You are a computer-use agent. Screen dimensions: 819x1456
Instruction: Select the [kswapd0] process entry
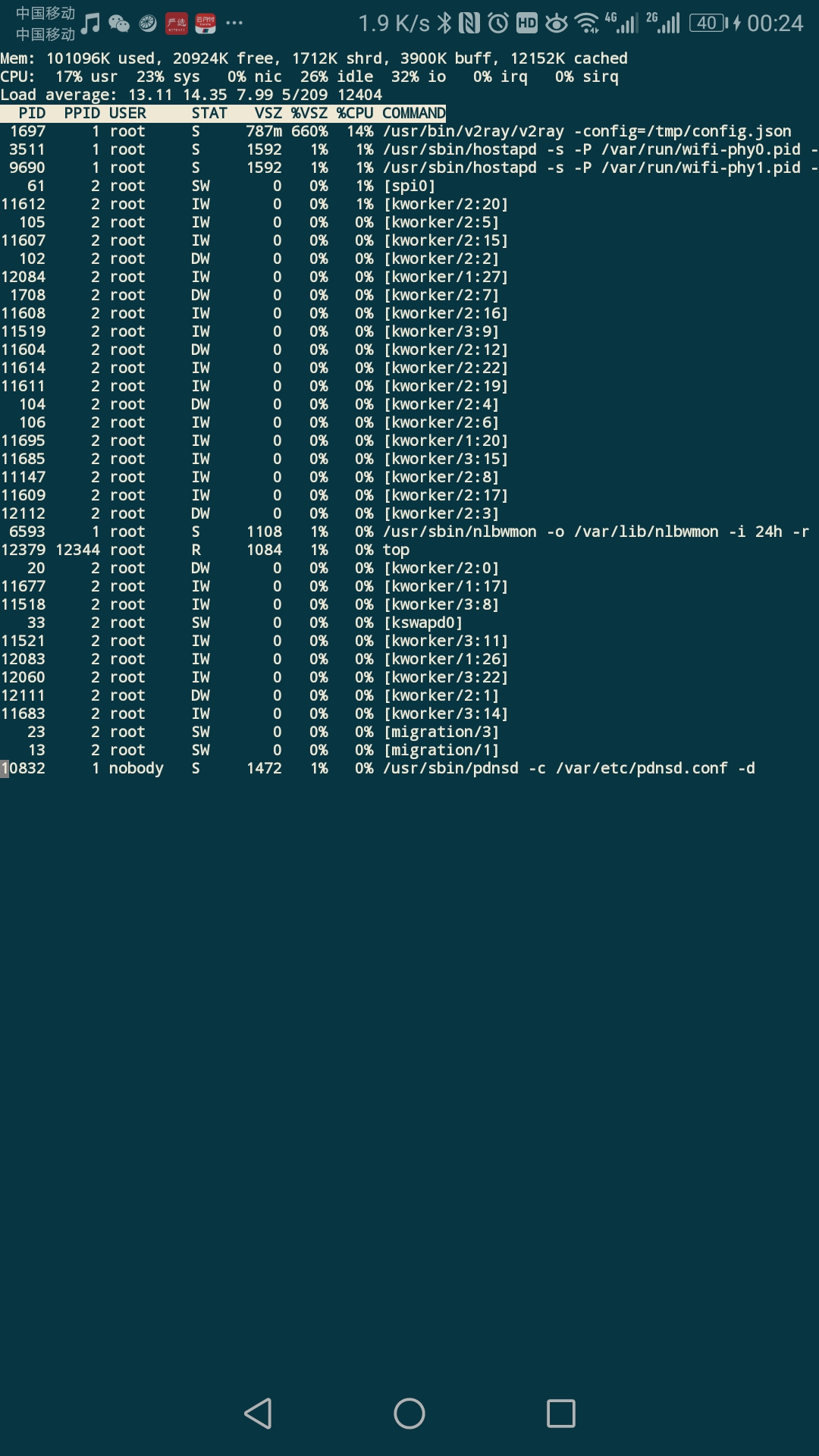tap(423, 623)
